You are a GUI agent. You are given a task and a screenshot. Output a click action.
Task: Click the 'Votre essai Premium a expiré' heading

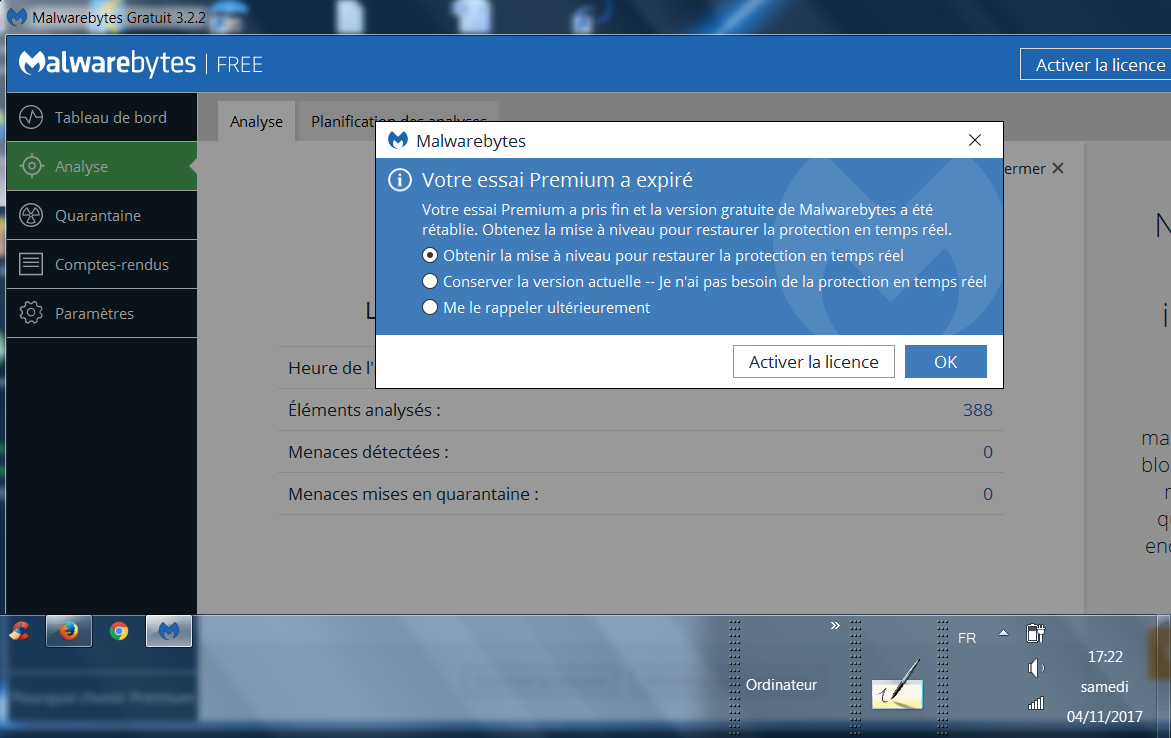(557, 180)
